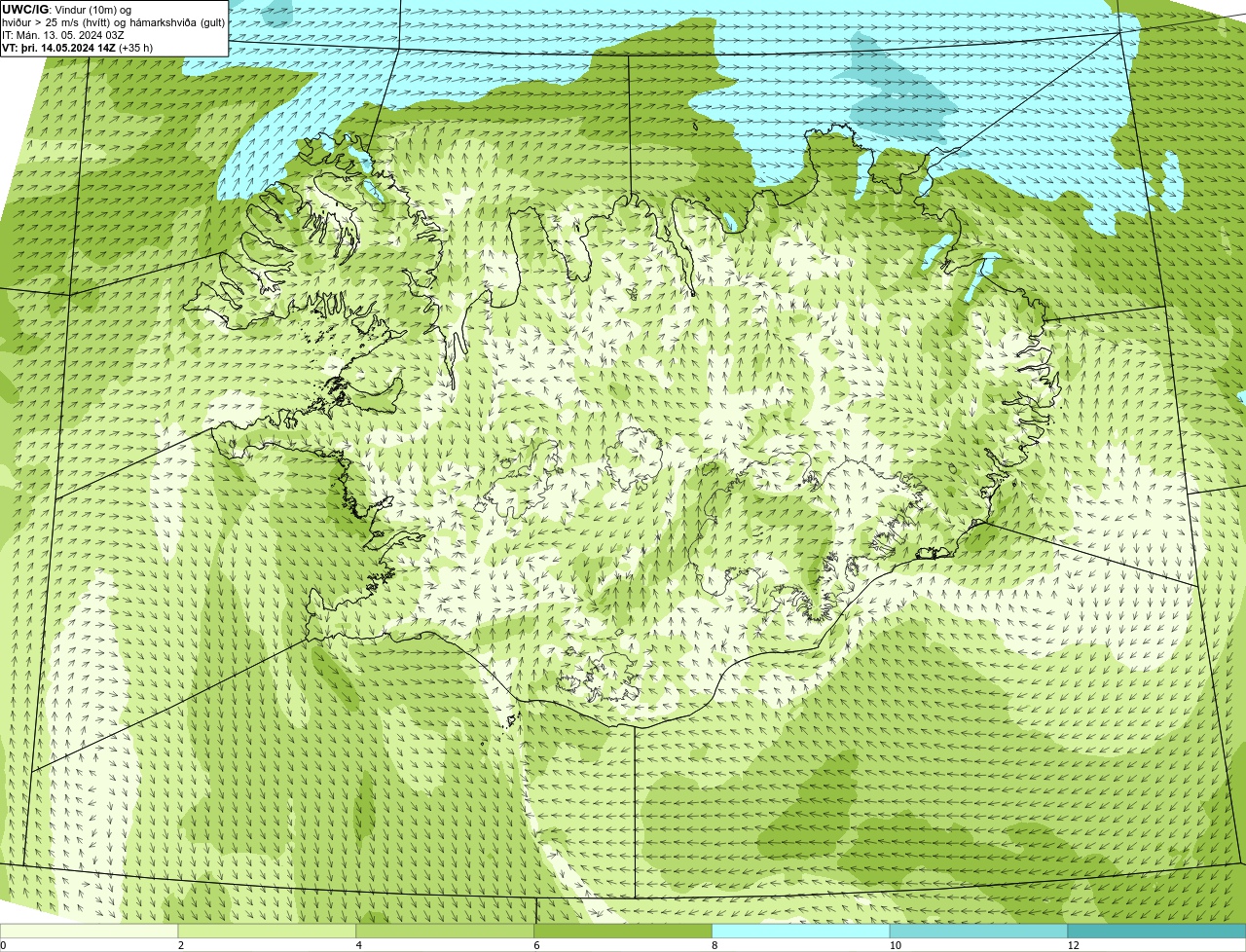Click the legend tick label "2"

pos(181,945)
